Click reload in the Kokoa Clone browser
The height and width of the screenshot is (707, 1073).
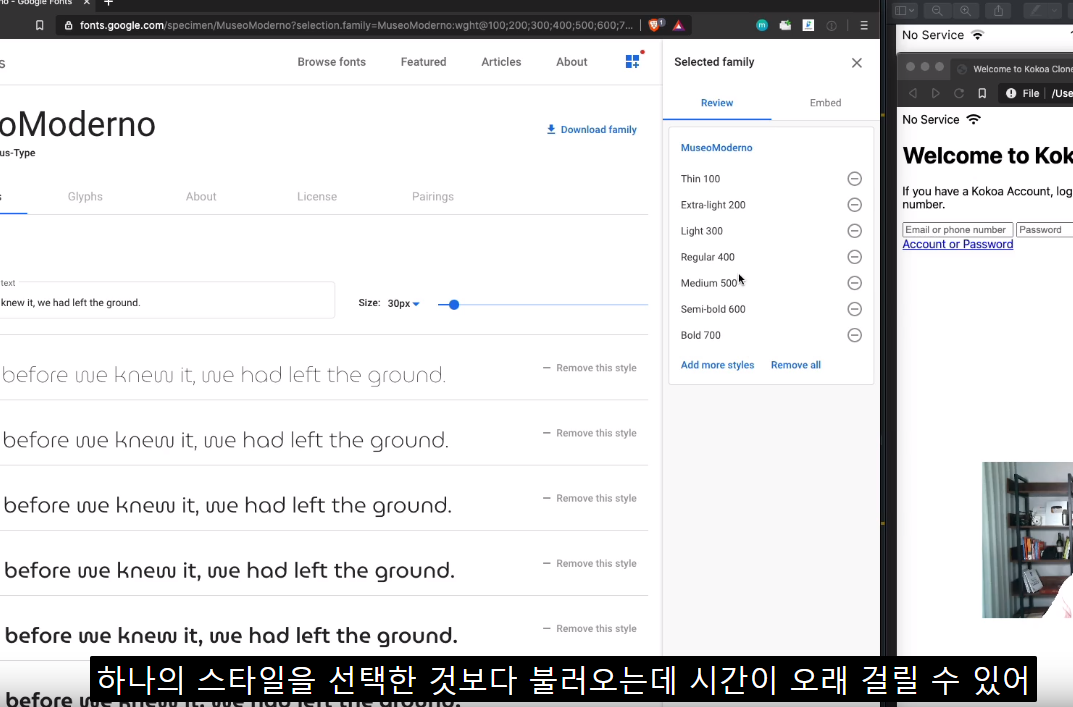click(959, 93)
